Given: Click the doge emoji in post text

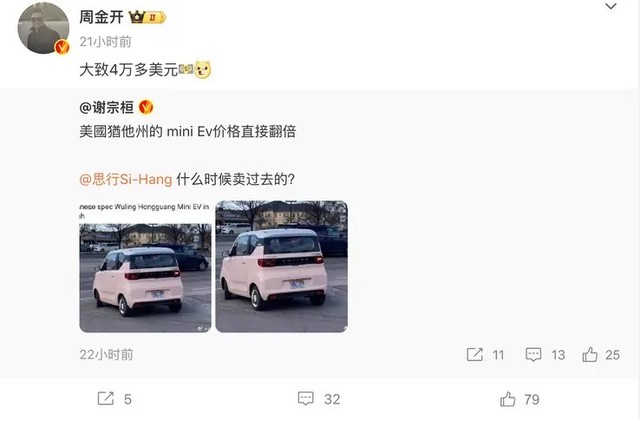Looking at the screenshot, I should click(x=202, y=70).
